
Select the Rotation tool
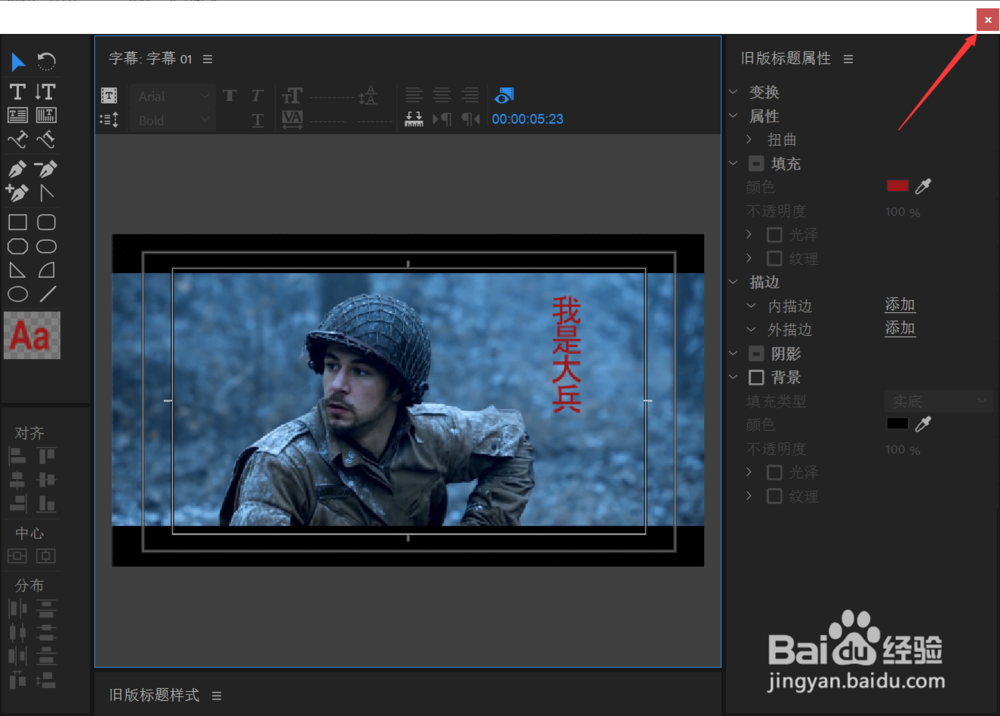tap(46, 62)
